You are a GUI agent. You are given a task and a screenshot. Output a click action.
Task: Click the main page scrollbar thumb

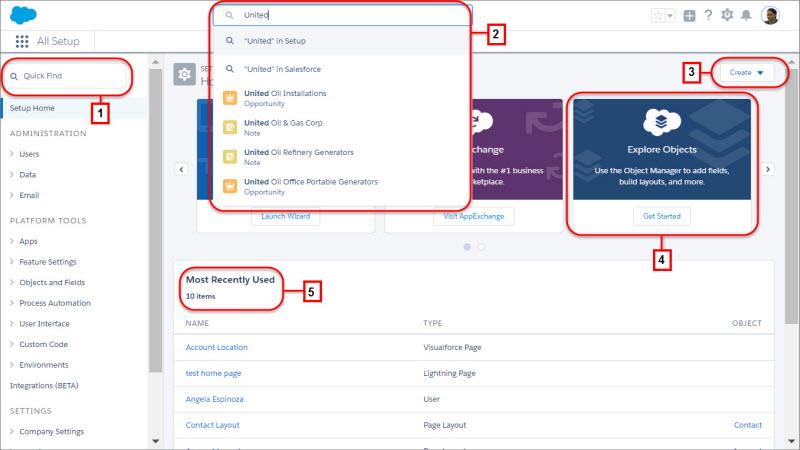[791, 195]
